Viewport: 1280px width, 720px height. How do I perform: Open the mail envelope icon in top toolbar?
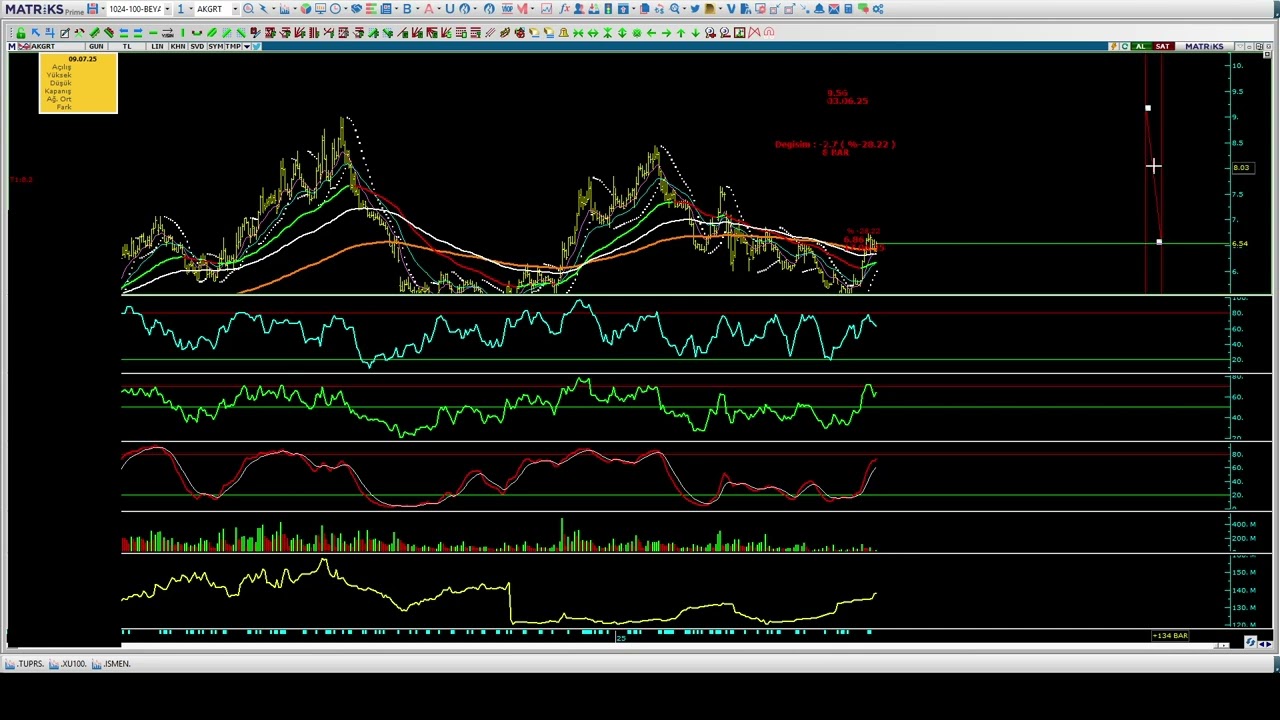tap(834, 9)
